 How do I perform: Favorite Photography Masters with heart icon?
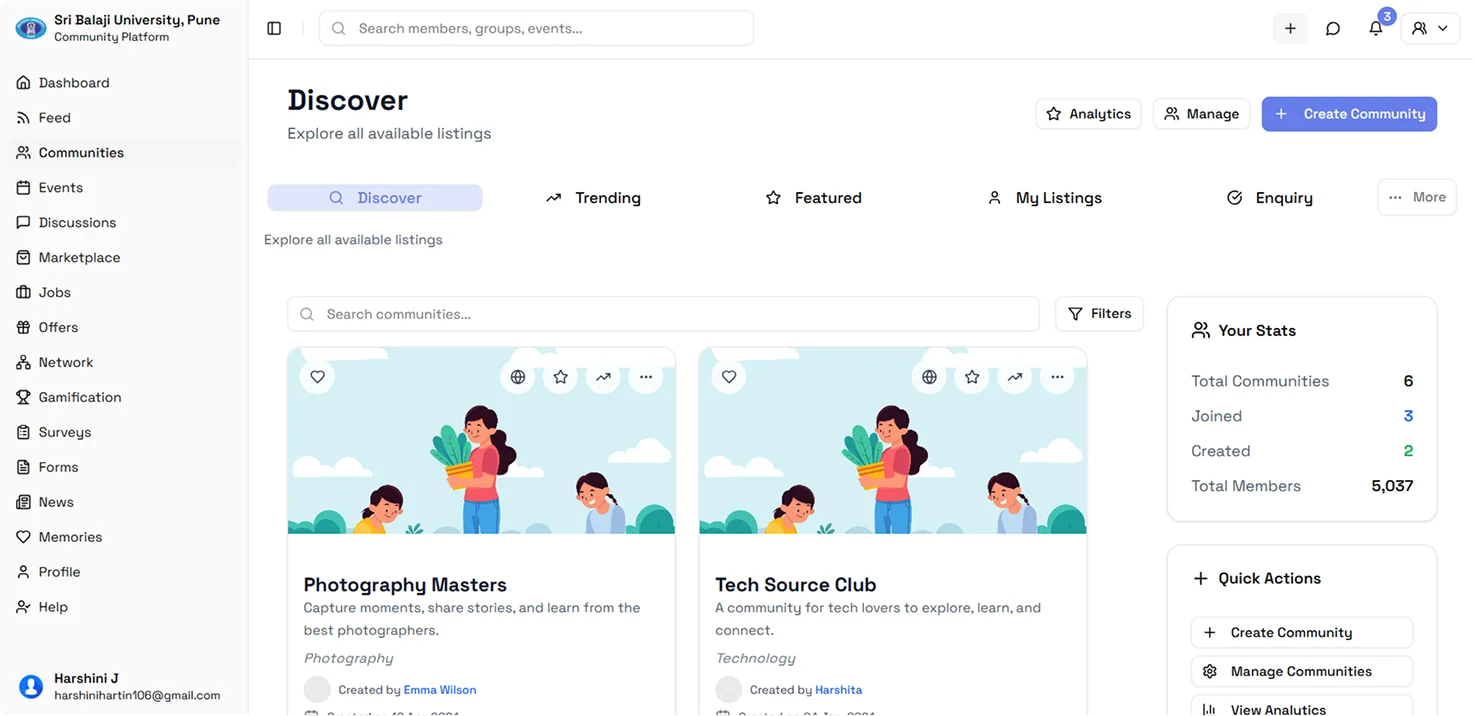pos(317,377)
